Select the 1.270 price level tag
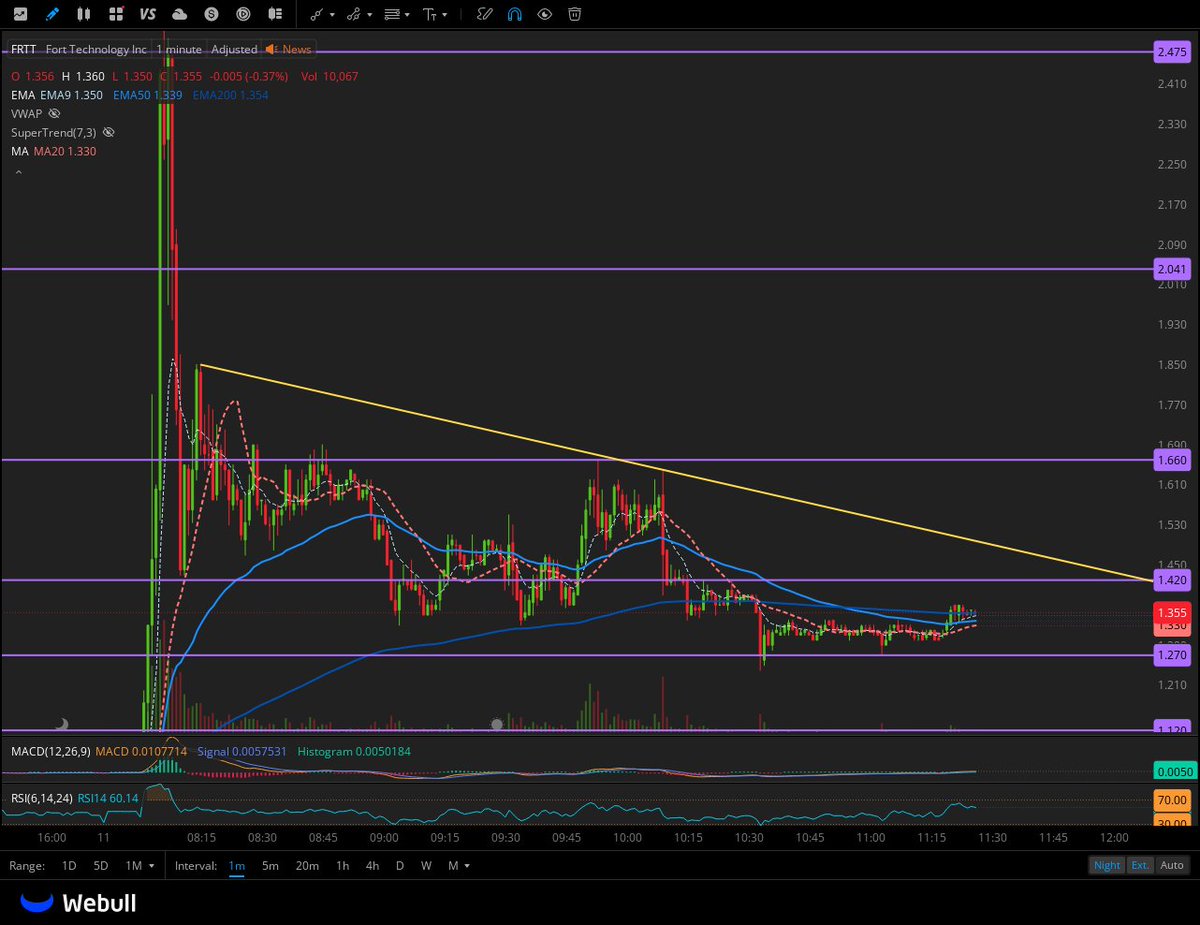The image size is (1200, 925). pyautogui.click(x=1171, y=655)
